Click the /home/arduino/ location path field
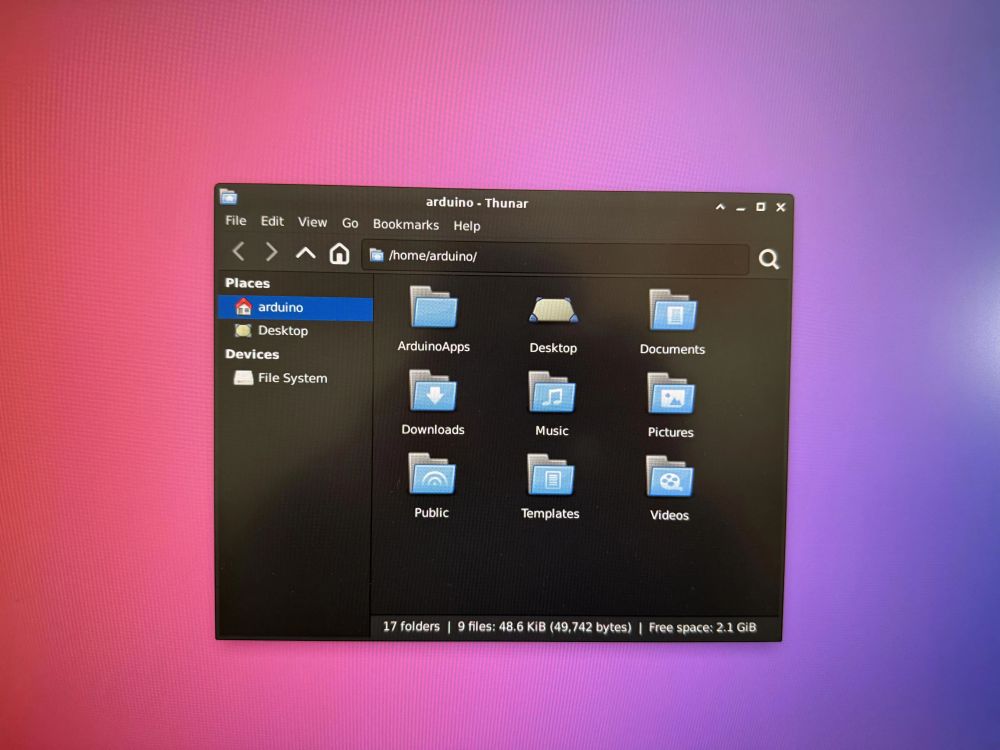Viewport: 1000px width, 750px height. click(555, 257)
